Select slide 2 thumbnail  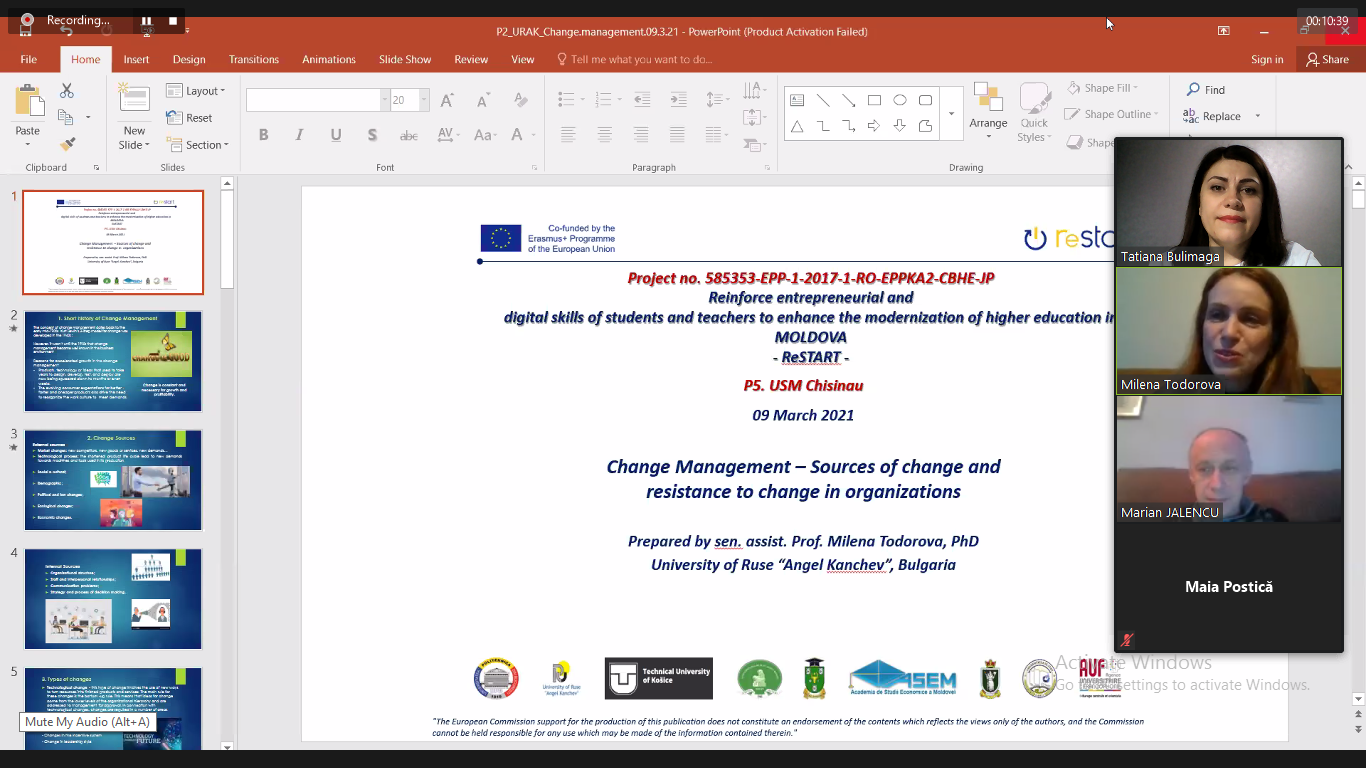pos(113,361)
